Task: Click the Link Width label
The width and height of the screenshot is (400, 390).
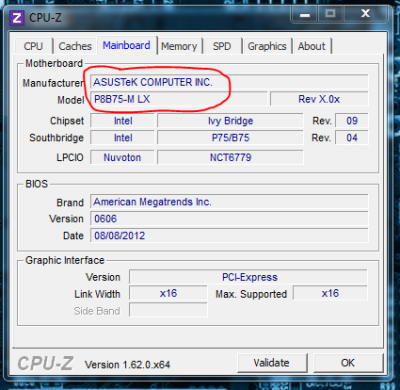Action: coord(97,294)
